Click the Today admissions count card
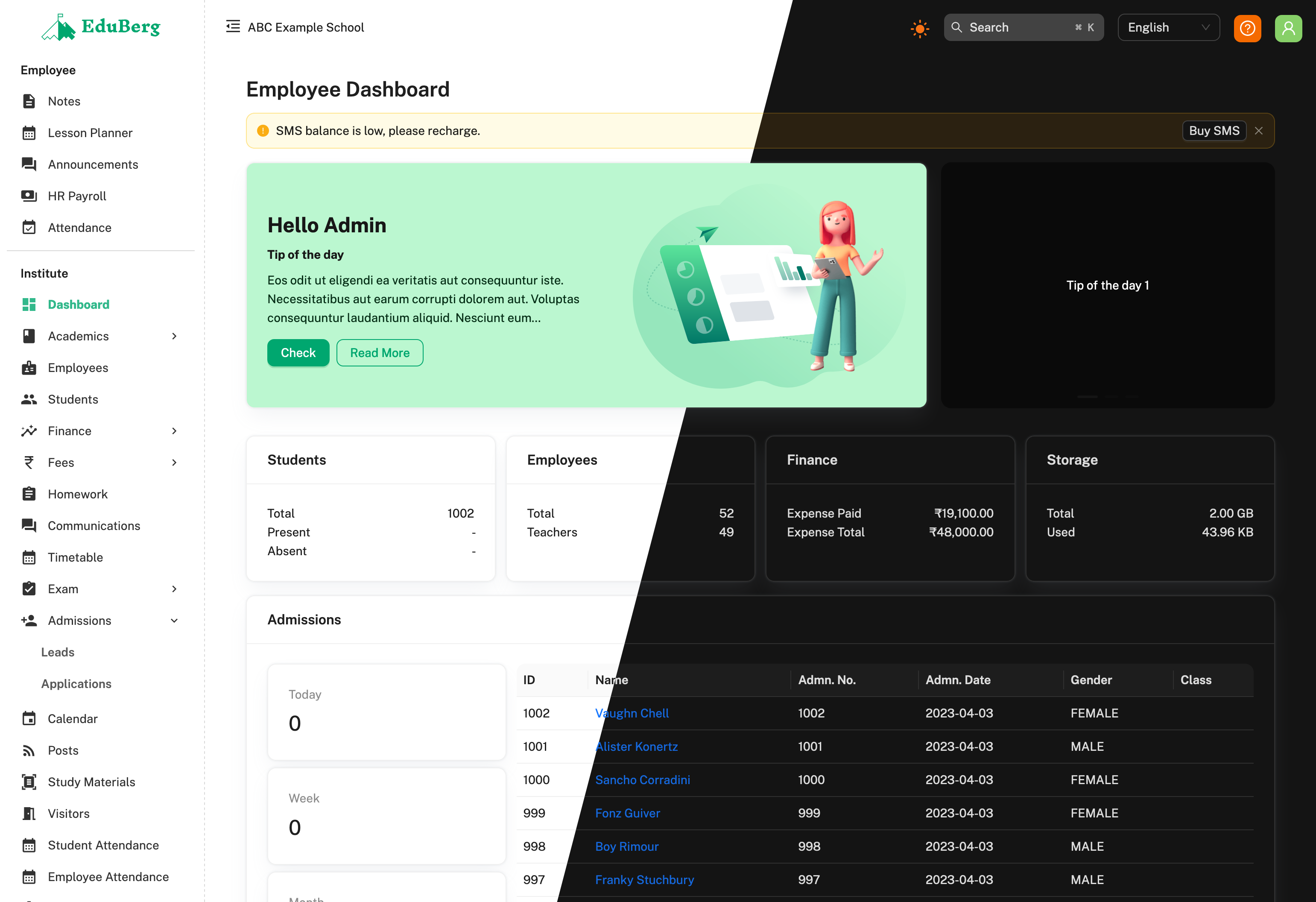The image size is (1316, 902). 387,712
